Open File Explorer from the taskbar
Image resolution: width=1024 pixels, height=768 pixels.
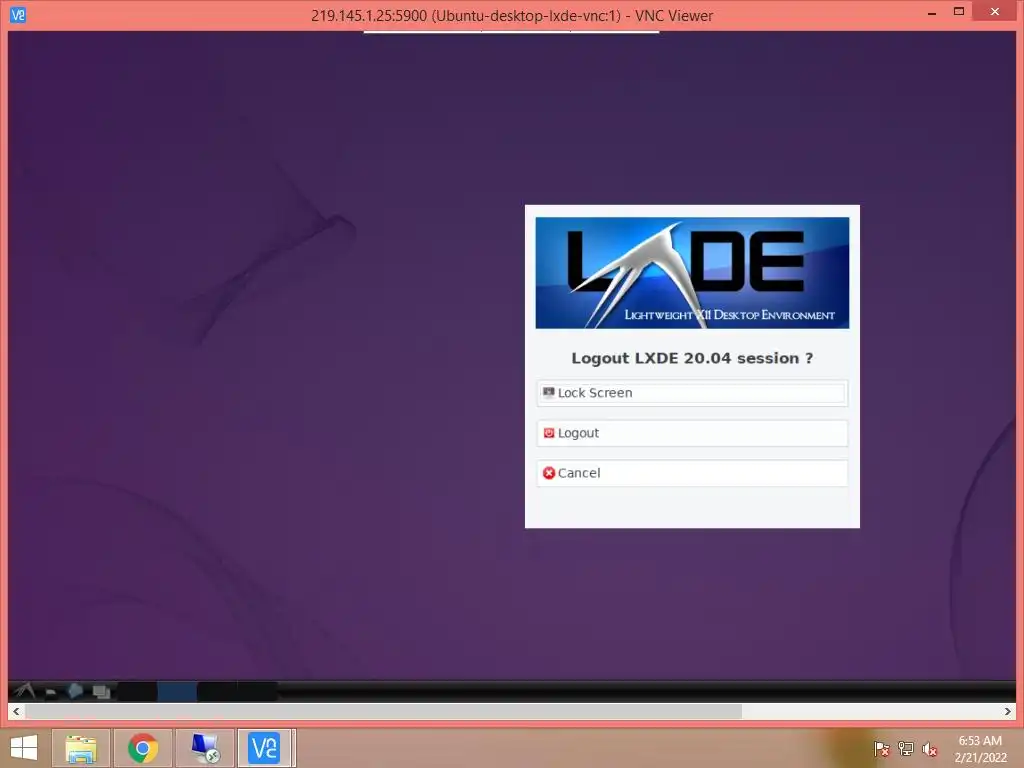[x=81, y=748]
